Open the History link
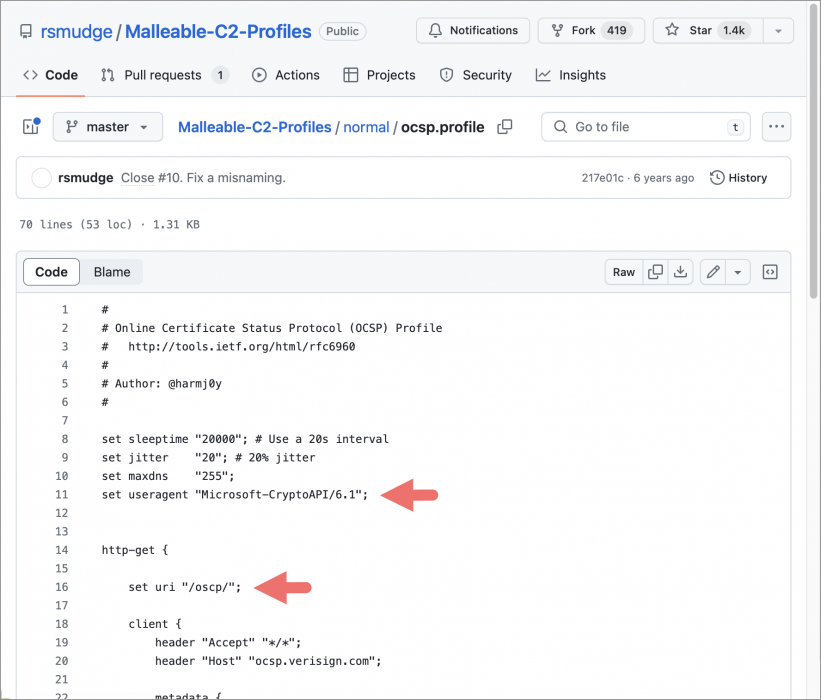821x700 pixels. coord(738,178)
